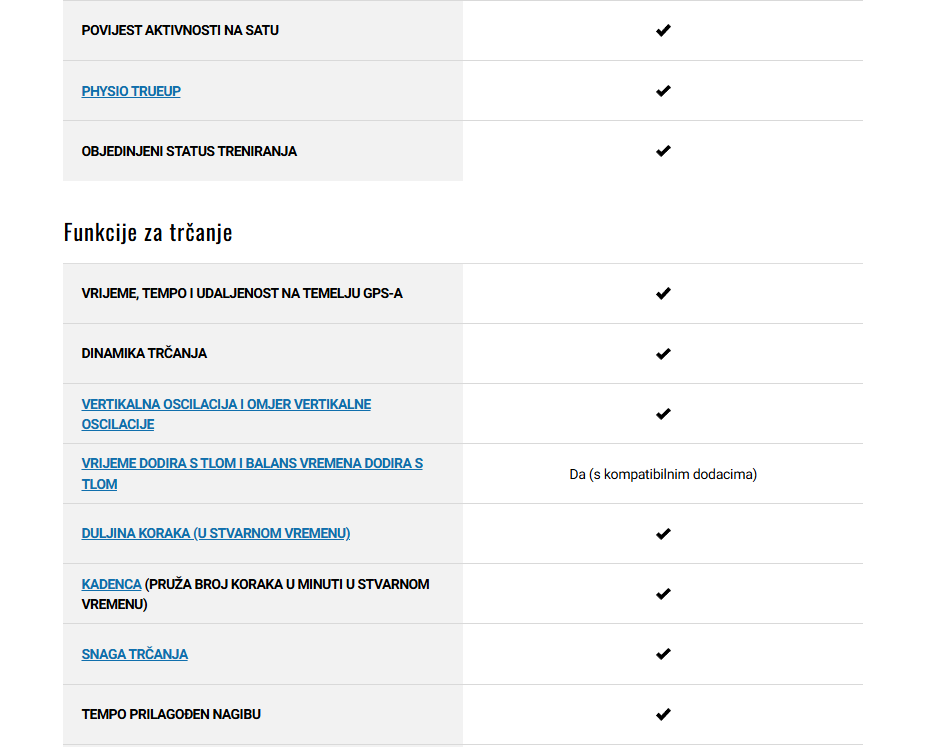
Task: Click checkmark in Kadenca row
Action: point(663,594)
